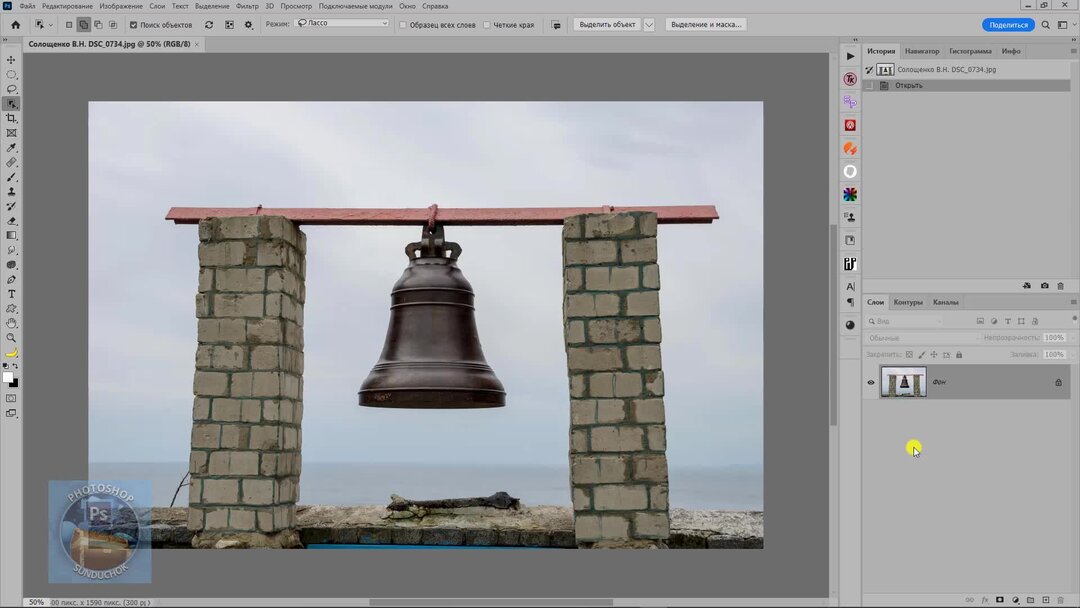
Task: Select the Eraser tool
Action: 11,221
